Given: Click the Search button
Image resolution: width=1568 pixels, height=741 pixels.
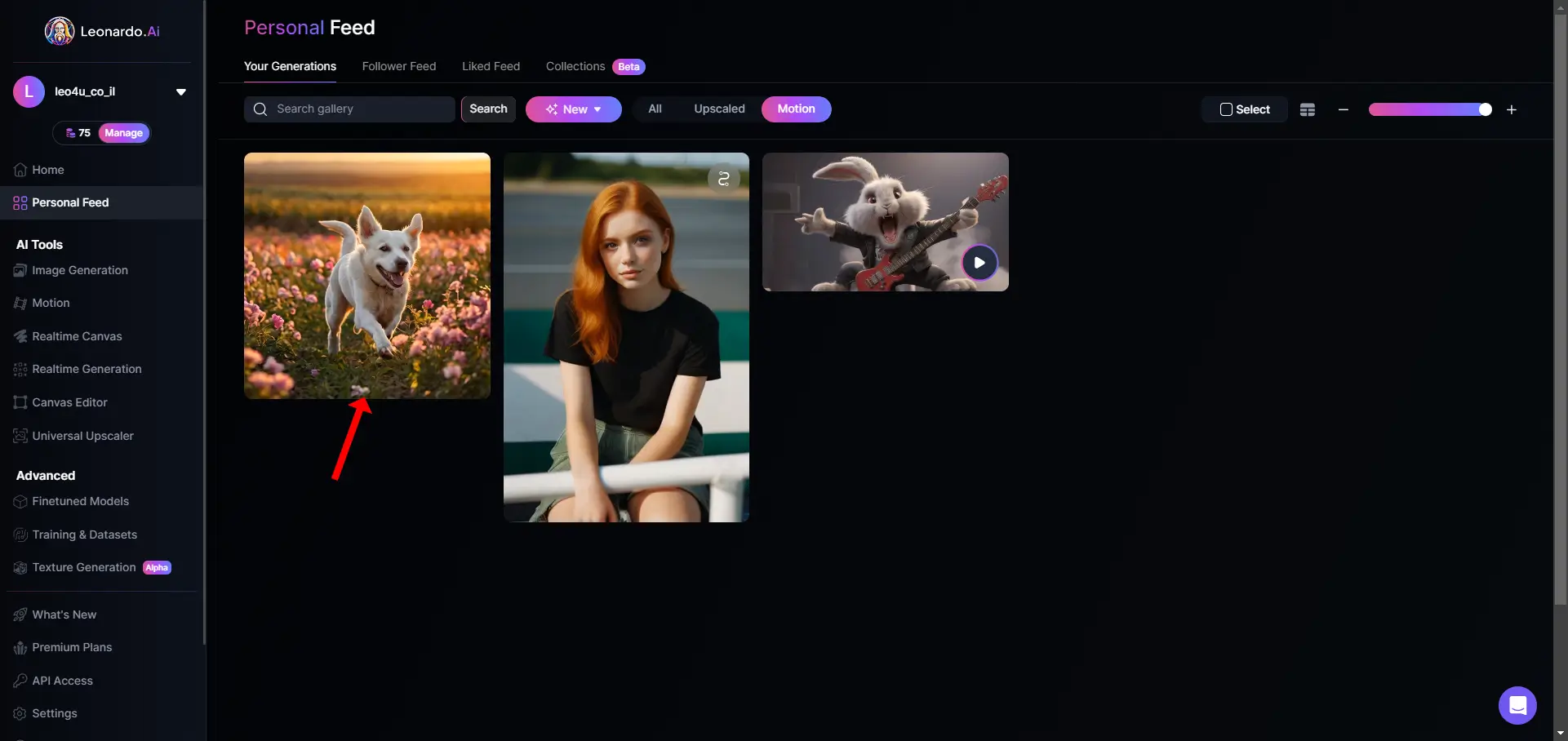Looking at the screenshot, I should tap(488, 109).
